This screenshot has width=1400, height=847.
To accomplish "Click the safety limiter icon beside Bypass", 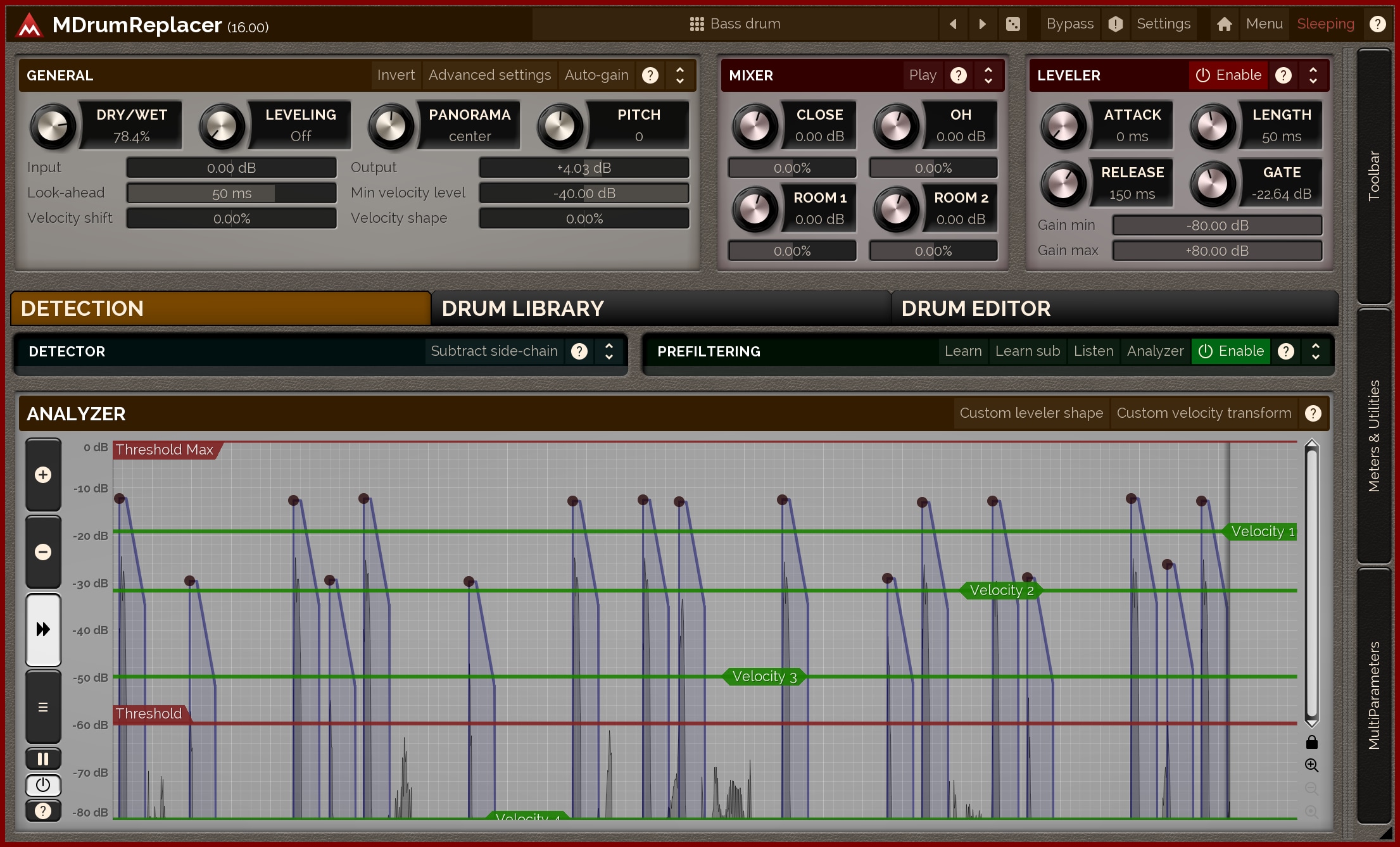I will [1116, 24].
